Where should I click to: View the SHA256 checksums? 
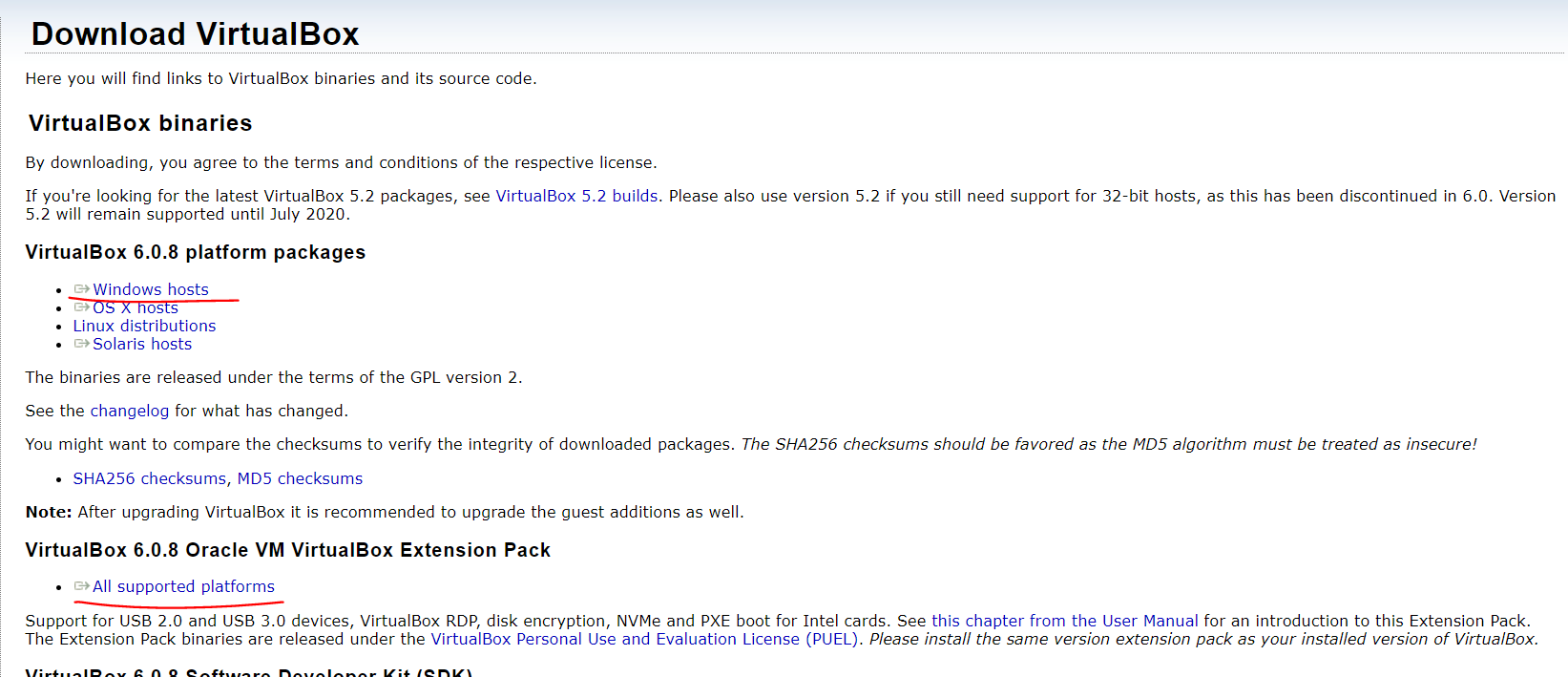150,478
